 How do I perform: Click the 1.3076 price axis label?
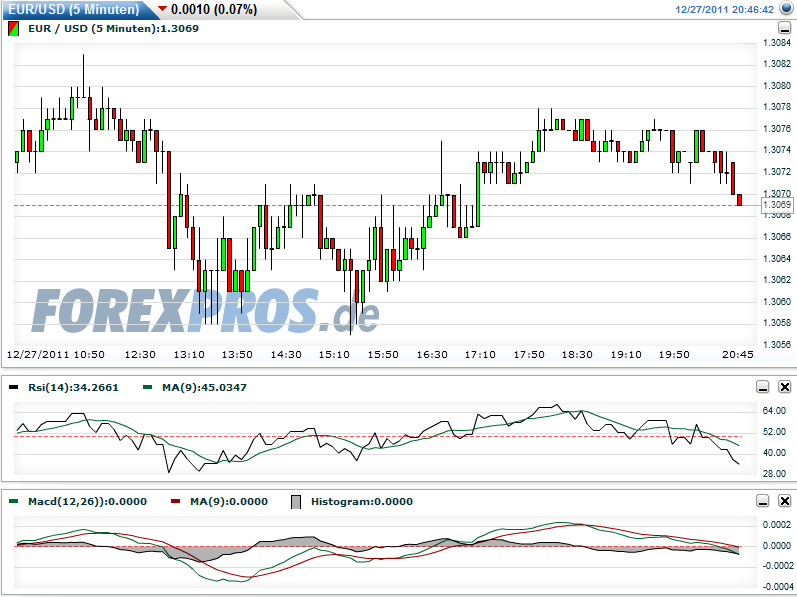click(x=777, y=129)
